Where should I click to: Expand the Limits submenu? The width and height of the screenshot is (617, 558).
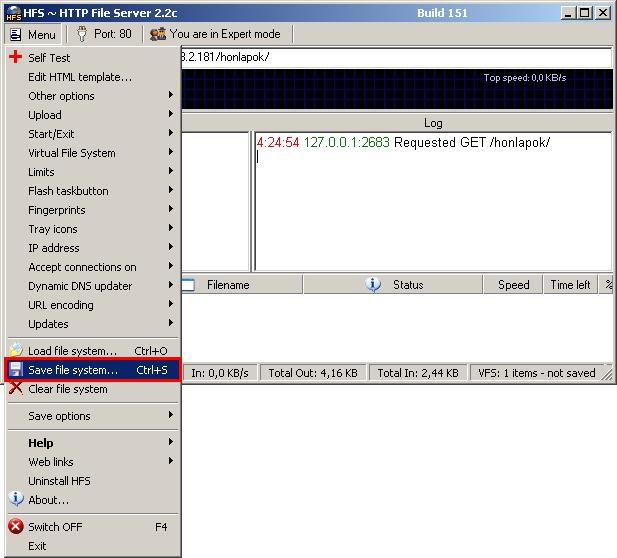tap(171, 171)
